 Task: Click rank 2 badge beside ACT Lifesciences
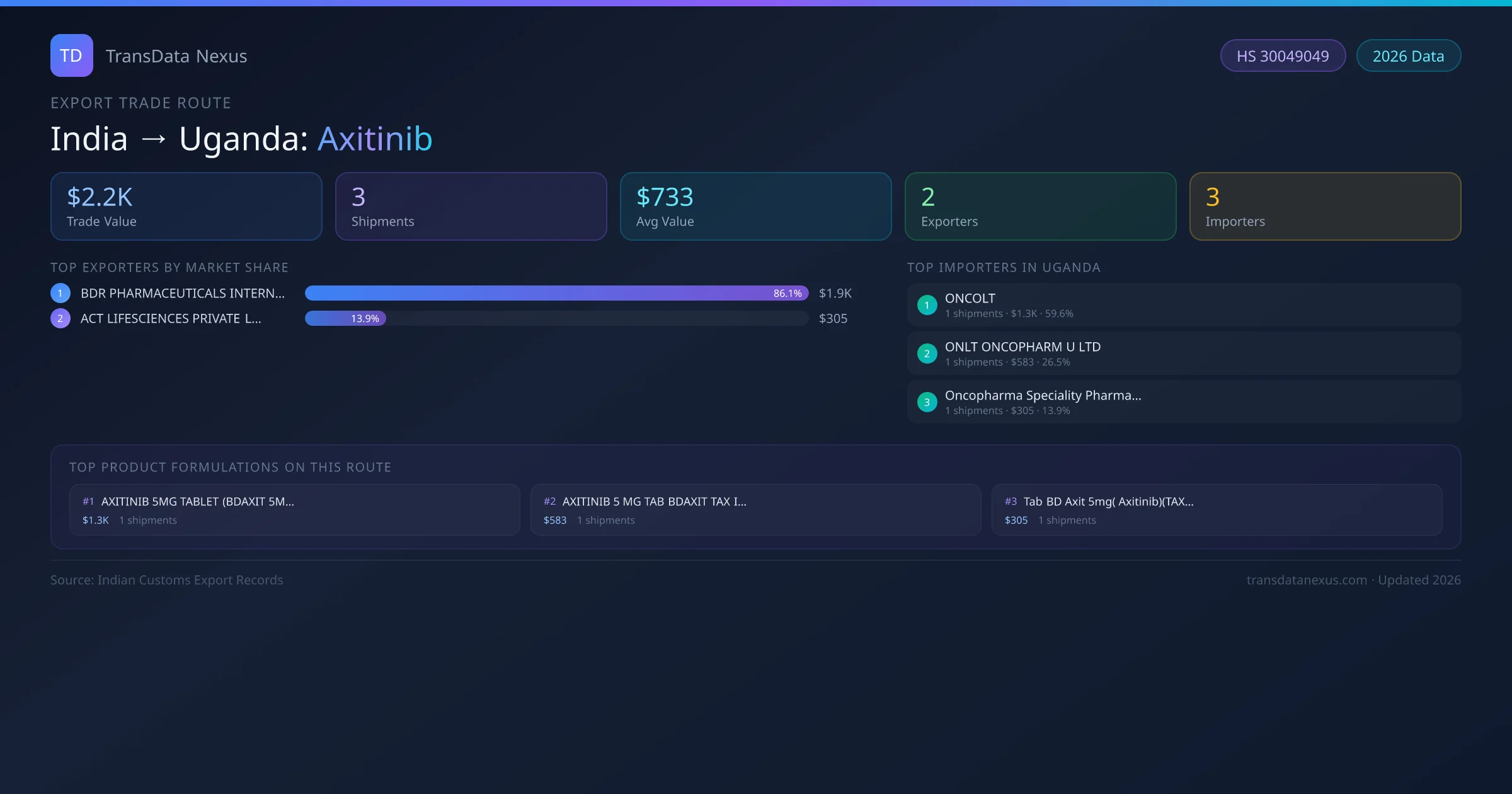tap(60, 318)
